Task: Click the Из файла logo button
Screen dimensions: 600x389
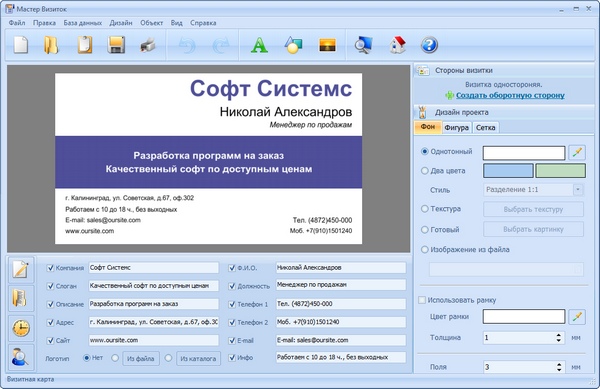Action: 141,359
